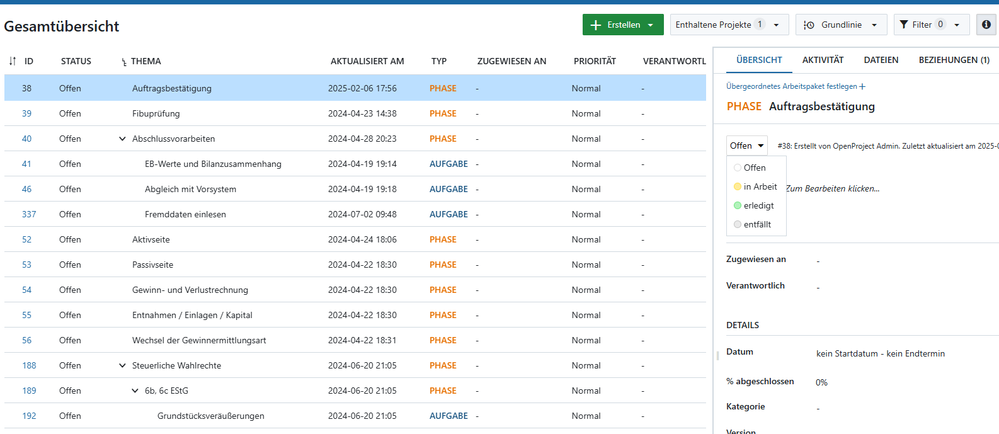Open the Enthaltene Projekte dropdown

tap(729, 25)
